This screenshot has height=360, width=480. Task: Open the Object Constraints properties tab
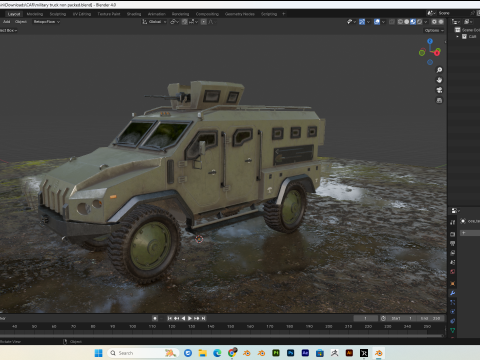[453, 321]
